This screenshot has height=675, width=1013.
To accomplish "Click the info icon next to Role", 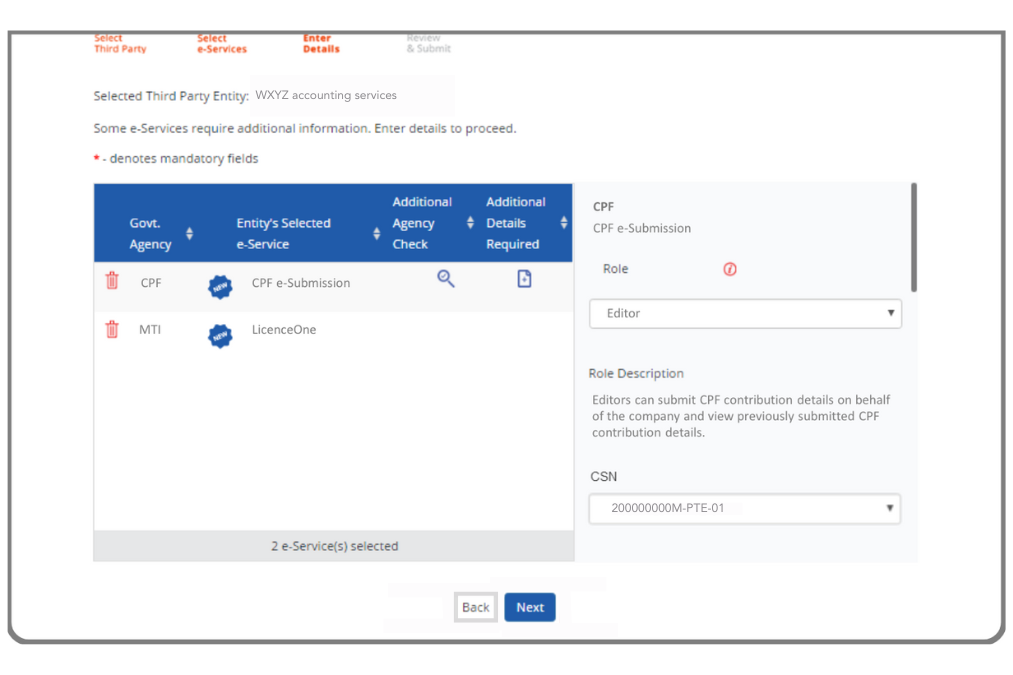I will 729,269.
